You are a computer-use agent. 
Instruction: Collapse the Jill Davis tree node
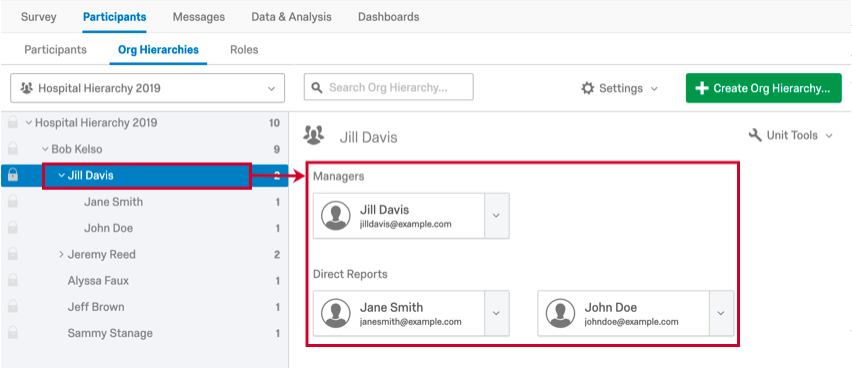(x=61, y=176)
